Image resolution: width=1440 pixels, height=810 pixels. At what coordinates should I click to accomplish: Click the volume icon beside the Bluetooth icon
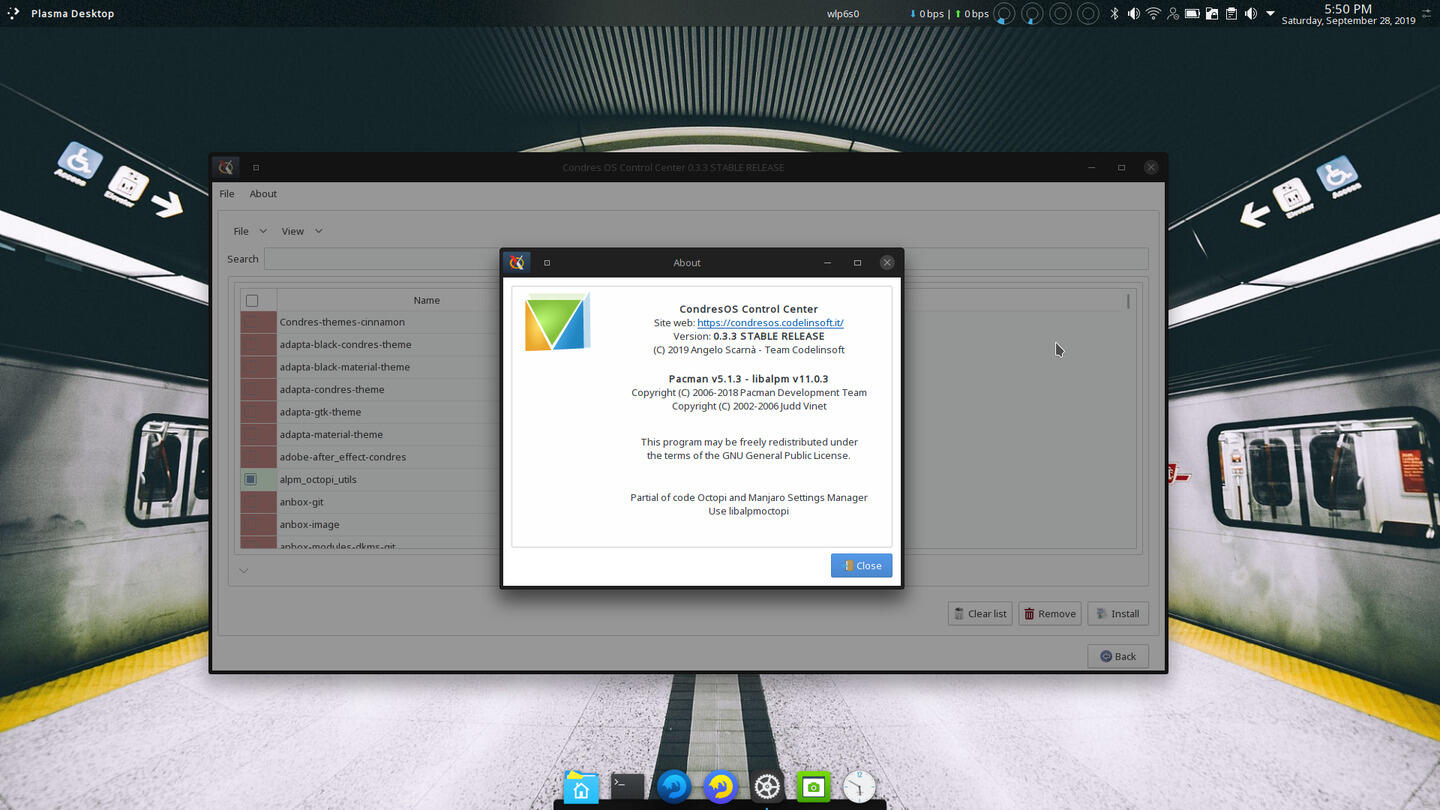coord(1133,14)
